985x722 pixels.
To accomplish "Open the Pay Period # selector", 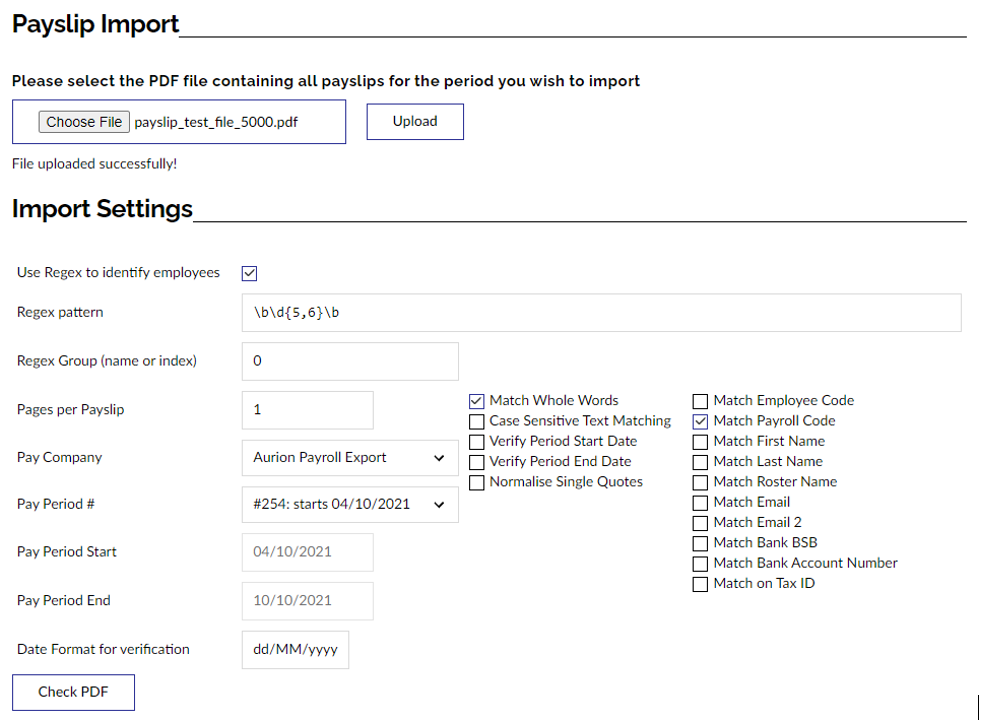I will pos(349,504).
